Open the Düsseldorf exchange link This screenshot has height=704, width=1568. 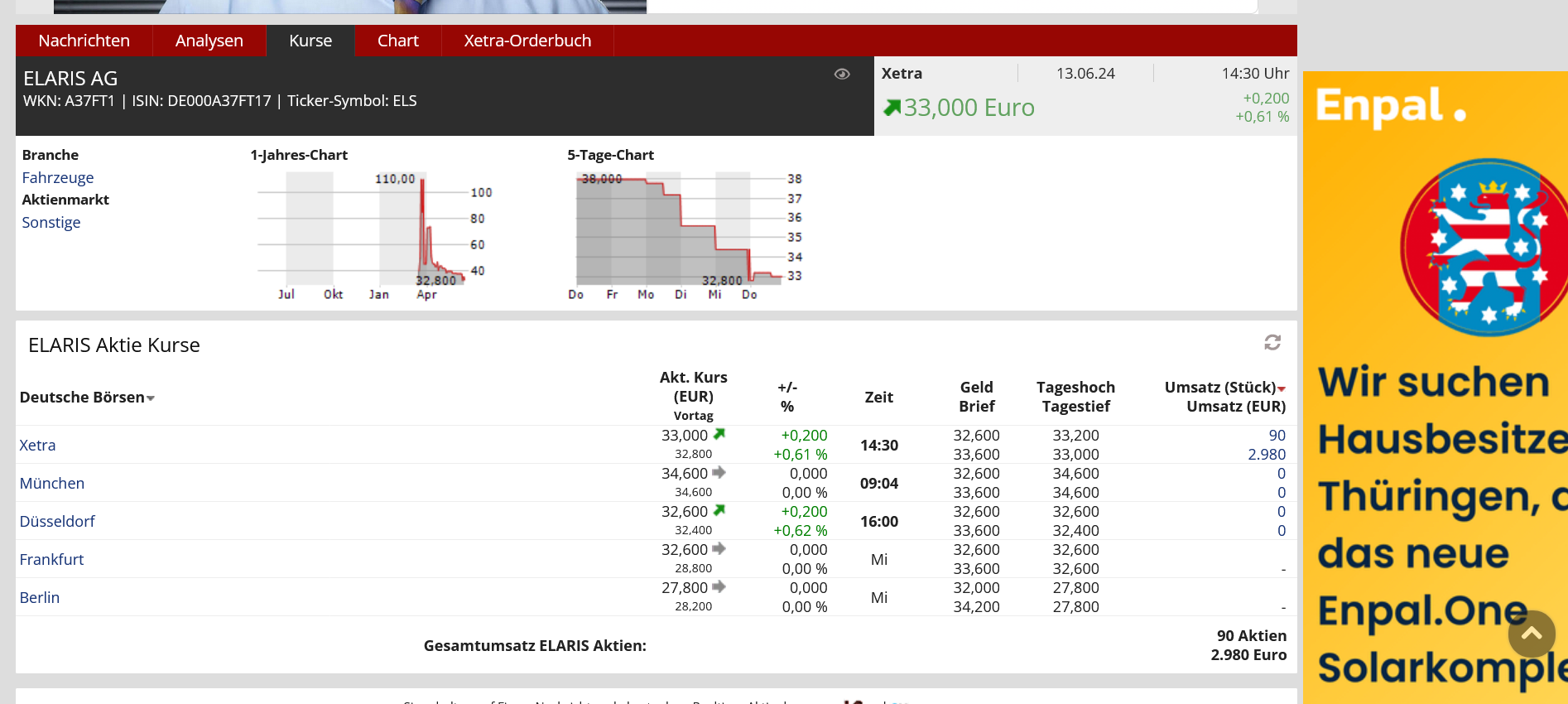[57, 522]
